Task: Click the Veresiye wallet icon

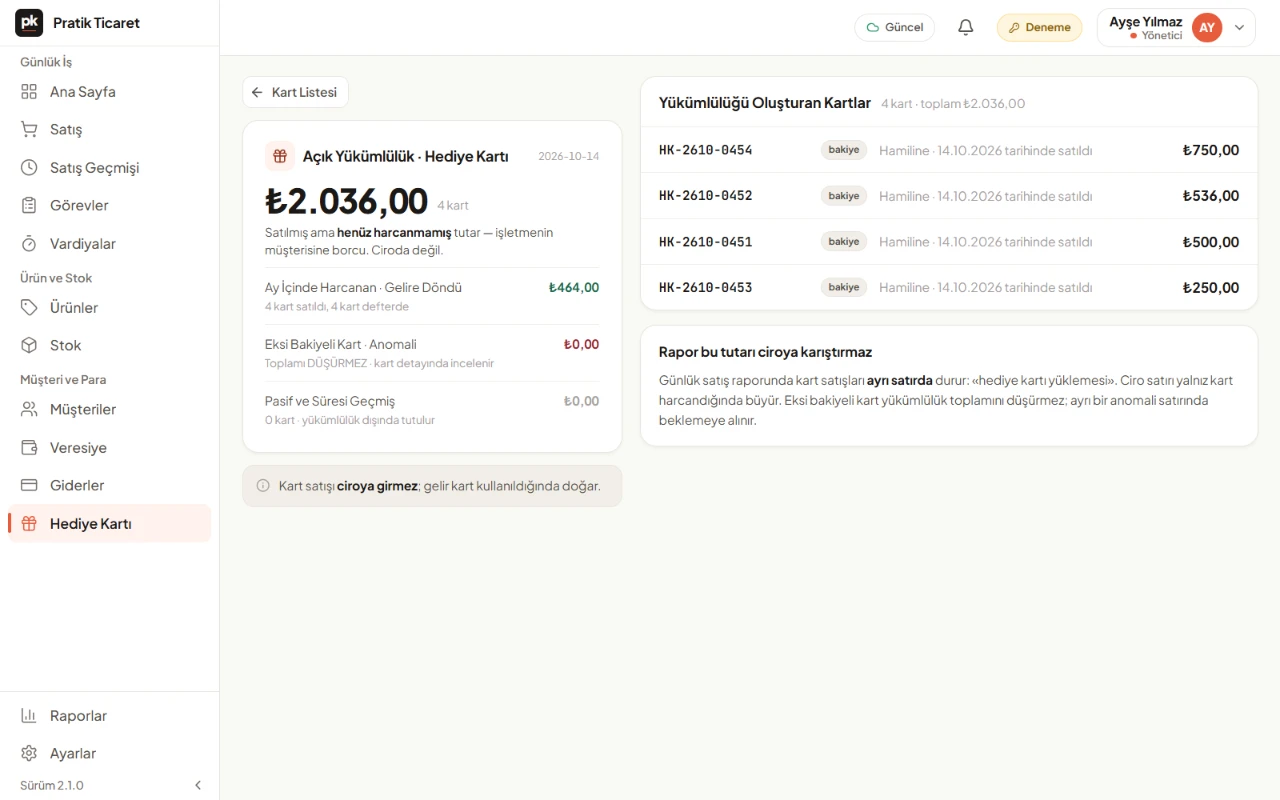Action: click(x=30, y=448)
